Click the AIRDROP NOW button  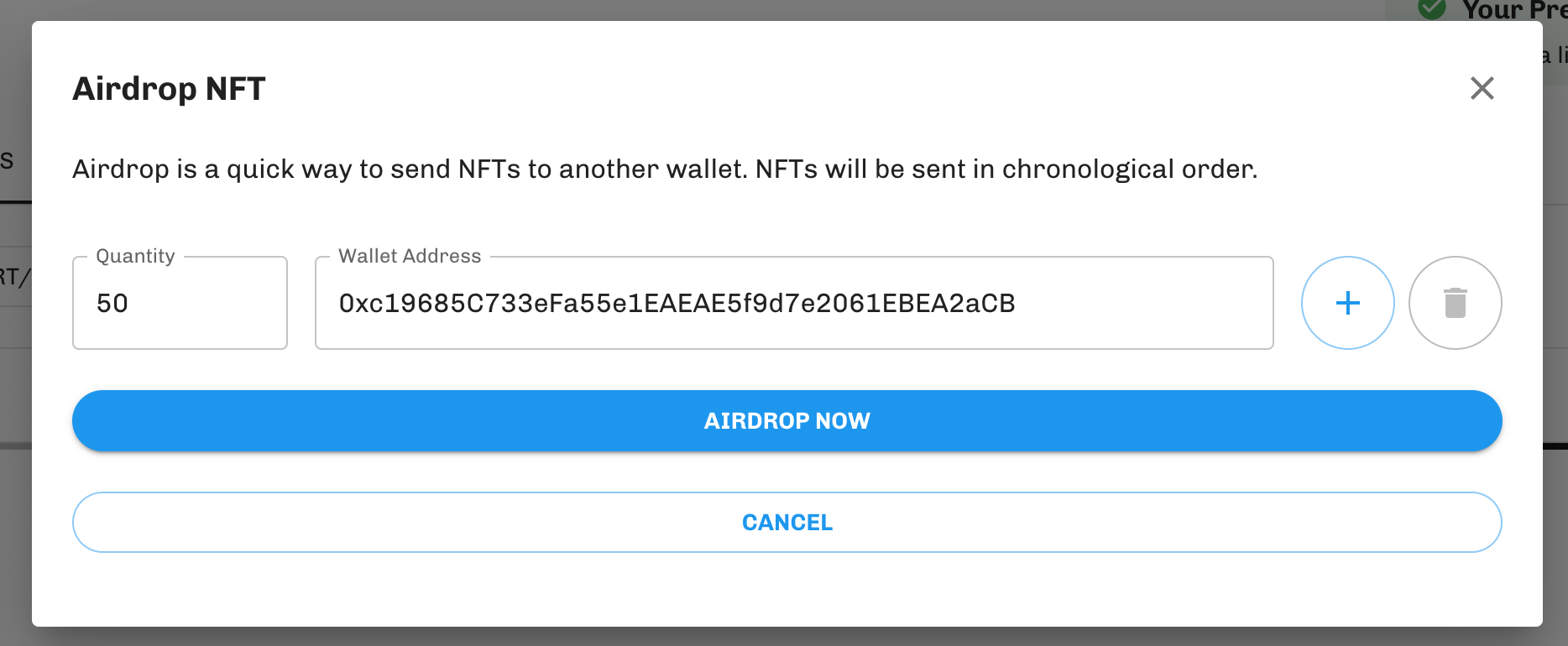click(x=787, y=420)
